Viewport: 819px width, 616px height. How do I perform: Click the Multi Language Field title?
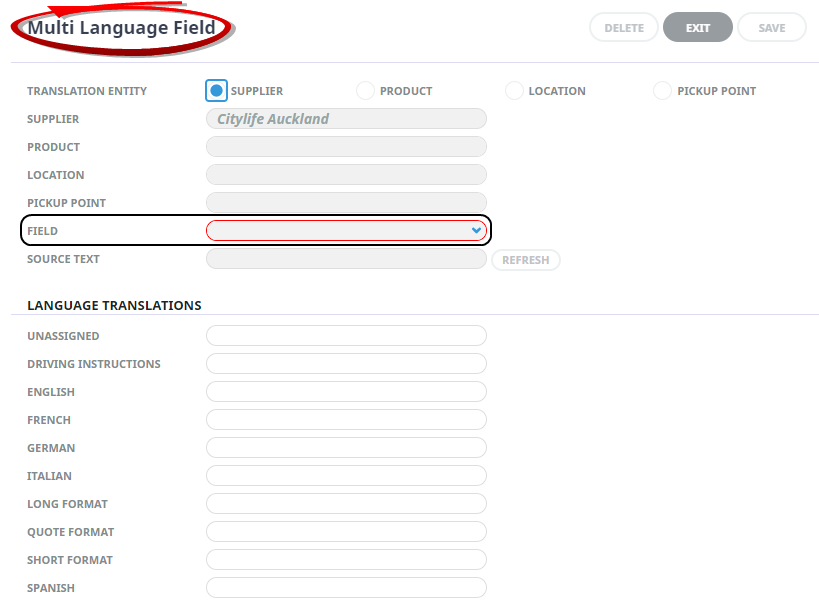tap(121, 27)
